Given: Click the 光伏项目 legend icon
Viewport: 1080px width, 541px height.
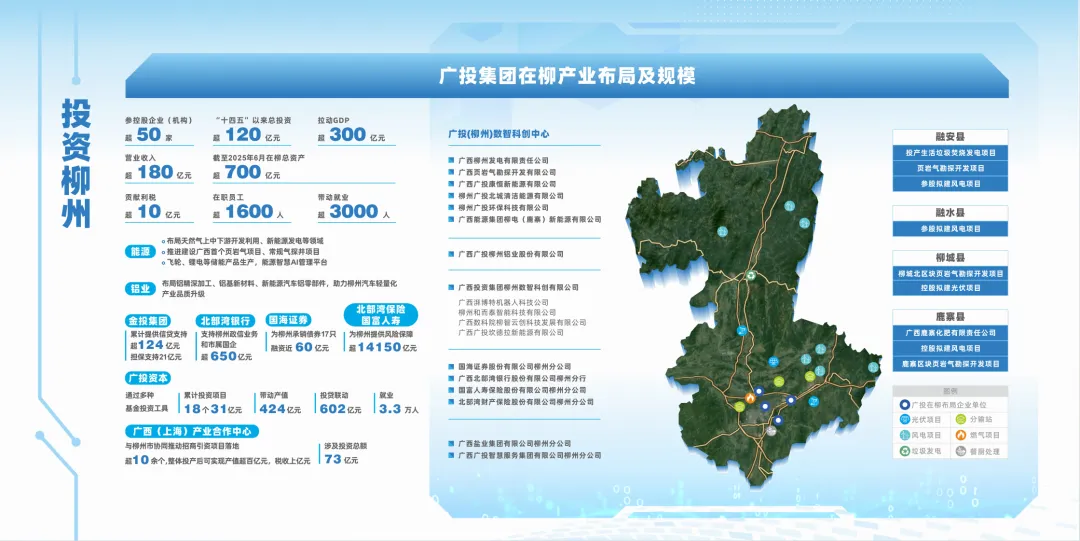Looking at the screenshot, I should [904, 419].
